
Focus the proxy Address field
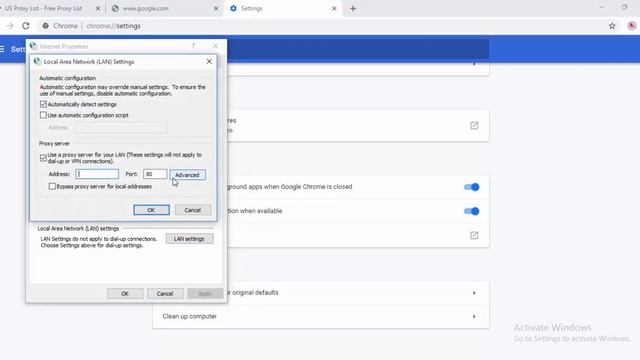(97, 174)
